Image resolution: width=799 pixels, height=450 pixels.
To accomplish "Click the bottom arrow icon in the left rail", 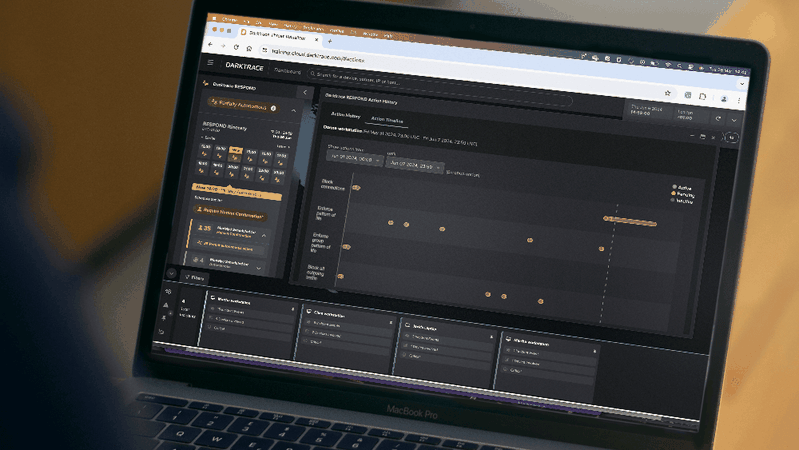I will click(162, 332).
